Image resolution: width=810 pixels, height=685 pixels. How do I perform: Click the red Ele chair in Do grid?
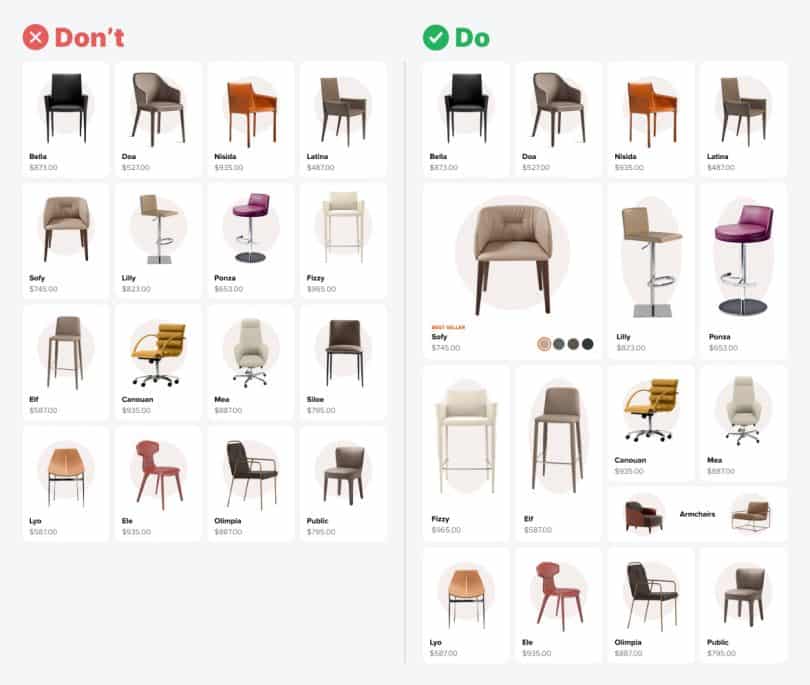click(558, 605)
